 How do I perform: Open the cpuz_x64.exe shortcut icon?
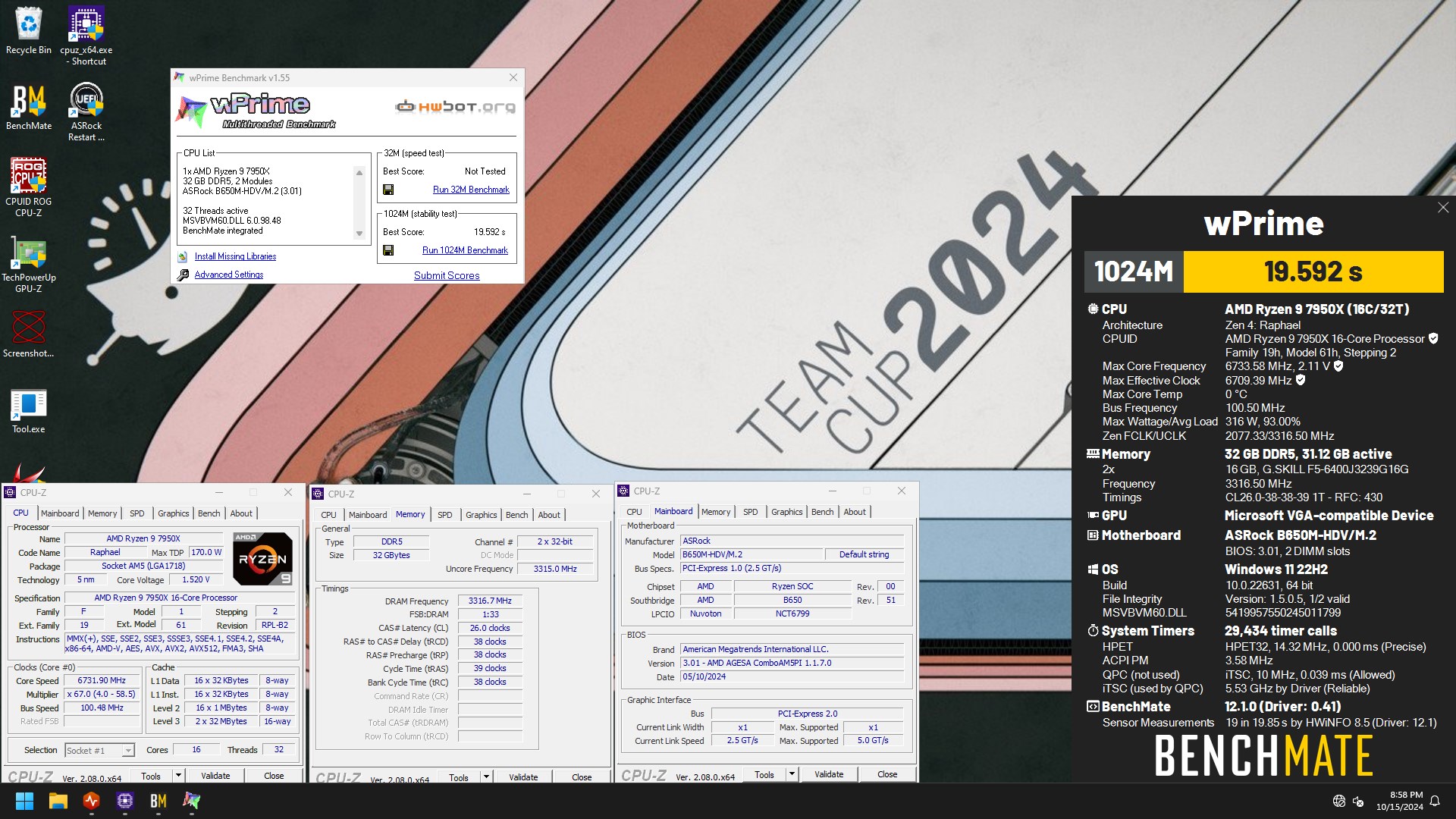86,36
